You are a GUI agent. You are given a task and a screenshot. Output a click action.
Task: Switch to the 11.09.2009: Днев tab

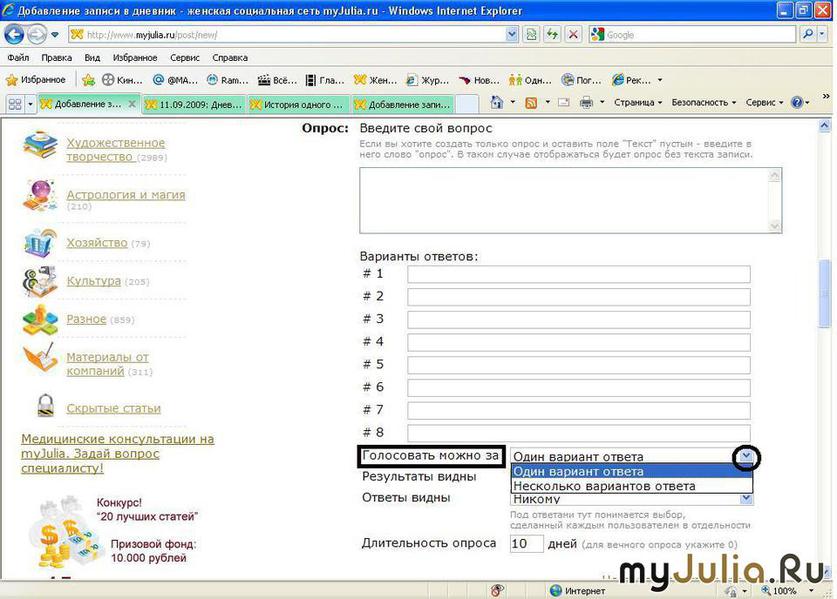[x=193, y=104]
